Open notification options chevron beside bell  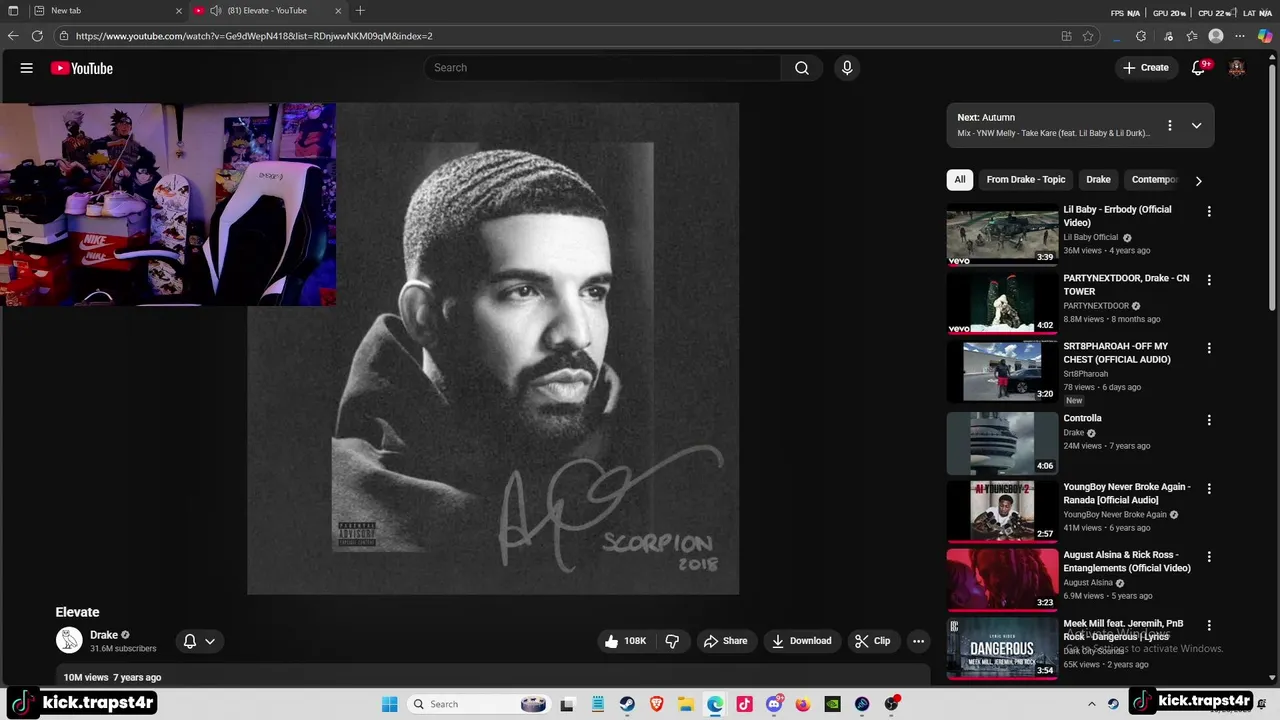point(210,641)
